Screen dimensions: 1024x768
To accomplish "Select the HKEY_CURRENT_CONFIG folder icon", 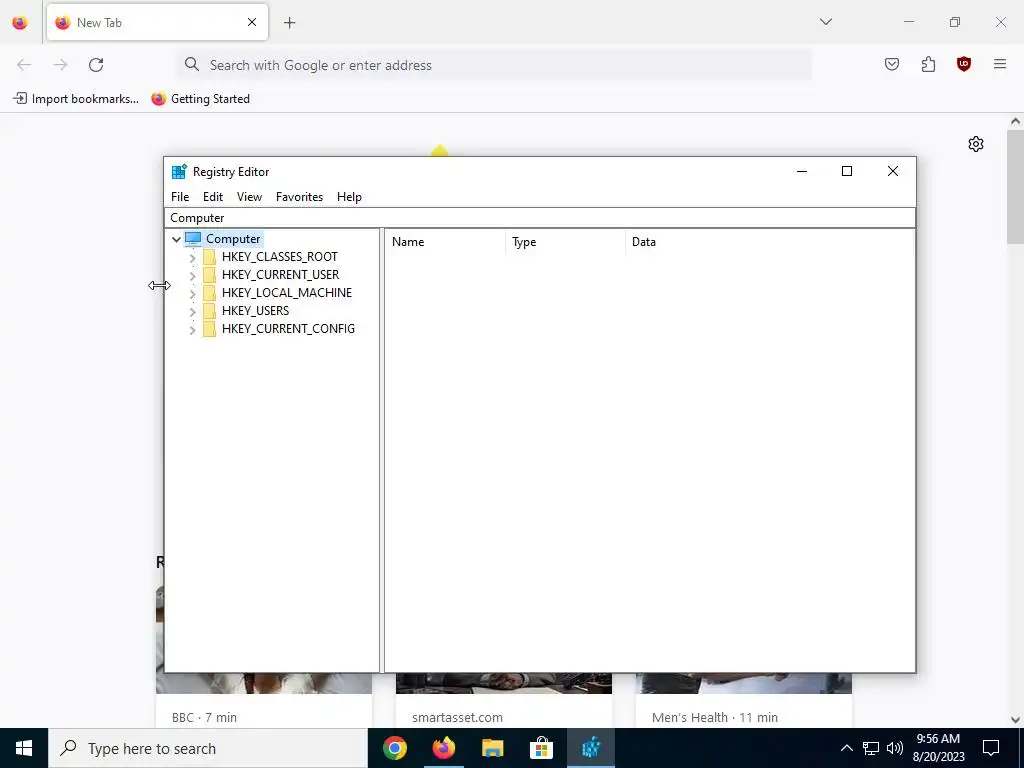I will pyautogui.click(x=209, y=329).
